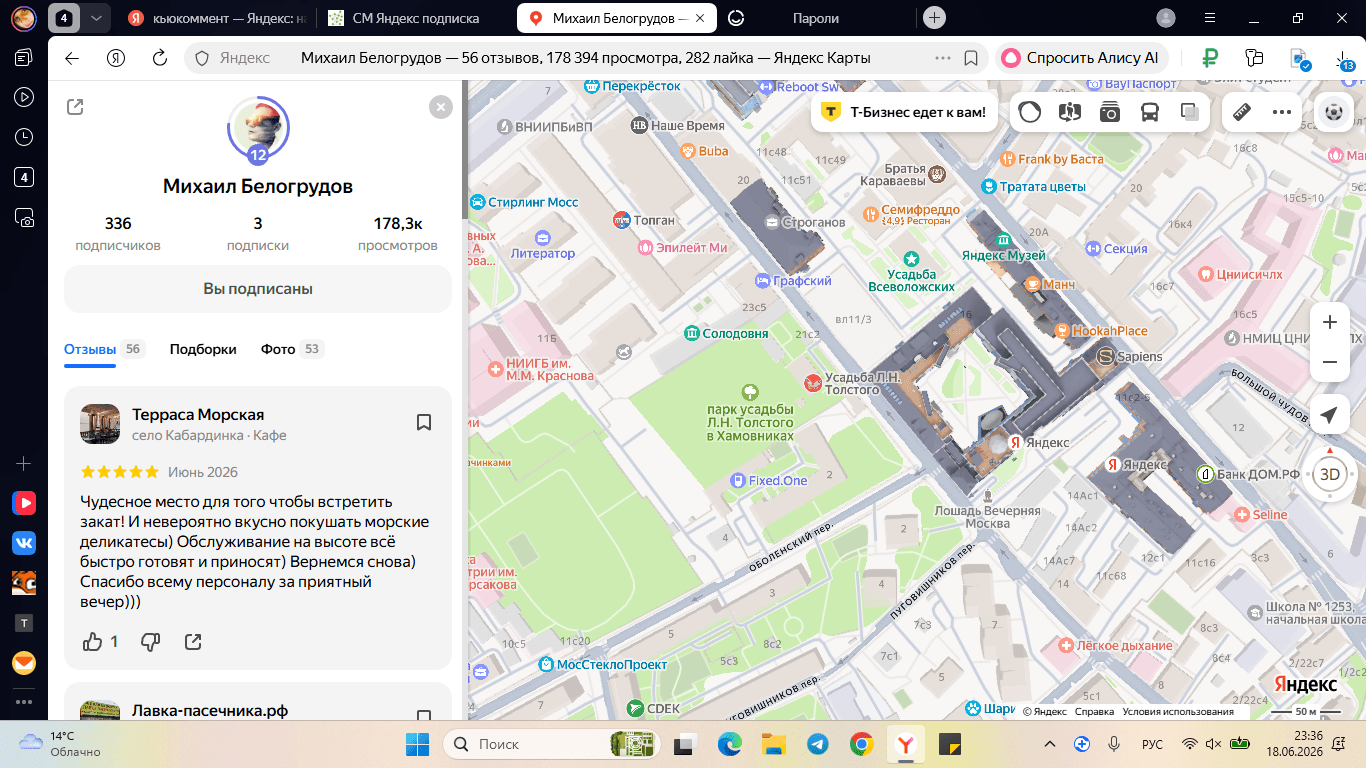The width and height of the screenshot is (1366, 768).
Task: Share the Терраса Морская review
Action: [193, 641]
